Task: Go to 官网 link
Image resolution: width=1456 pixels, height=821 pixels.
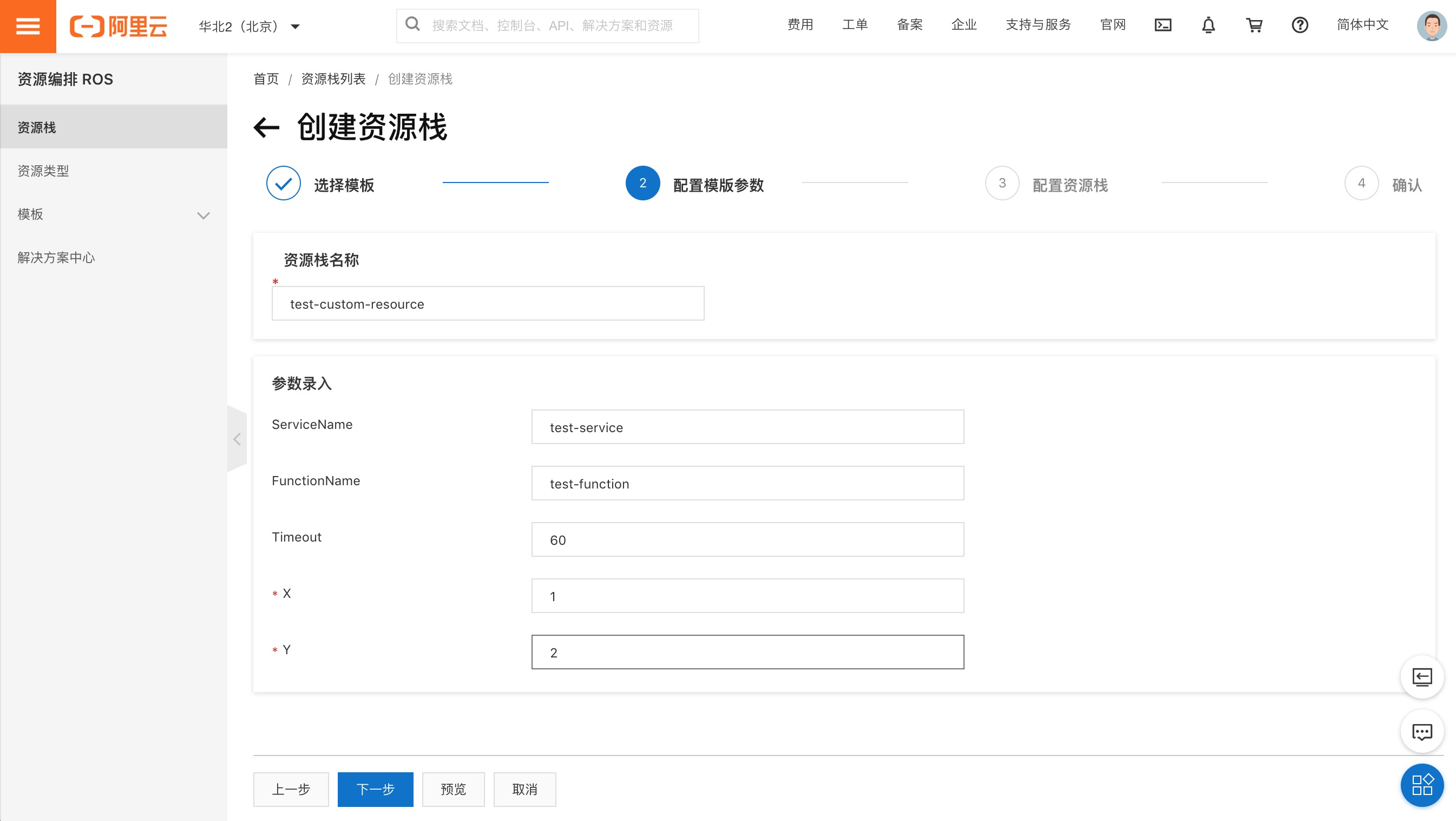Action: [x=1113, y=25]
